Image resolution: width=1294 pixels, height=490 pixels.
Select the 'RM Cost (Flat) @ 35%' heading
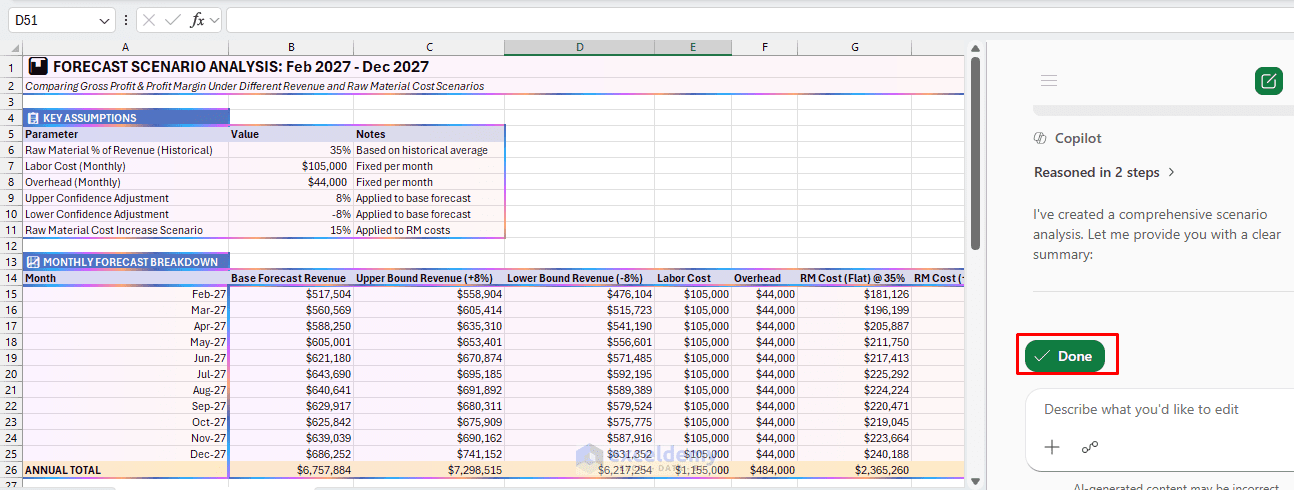[x=855, y=278]
